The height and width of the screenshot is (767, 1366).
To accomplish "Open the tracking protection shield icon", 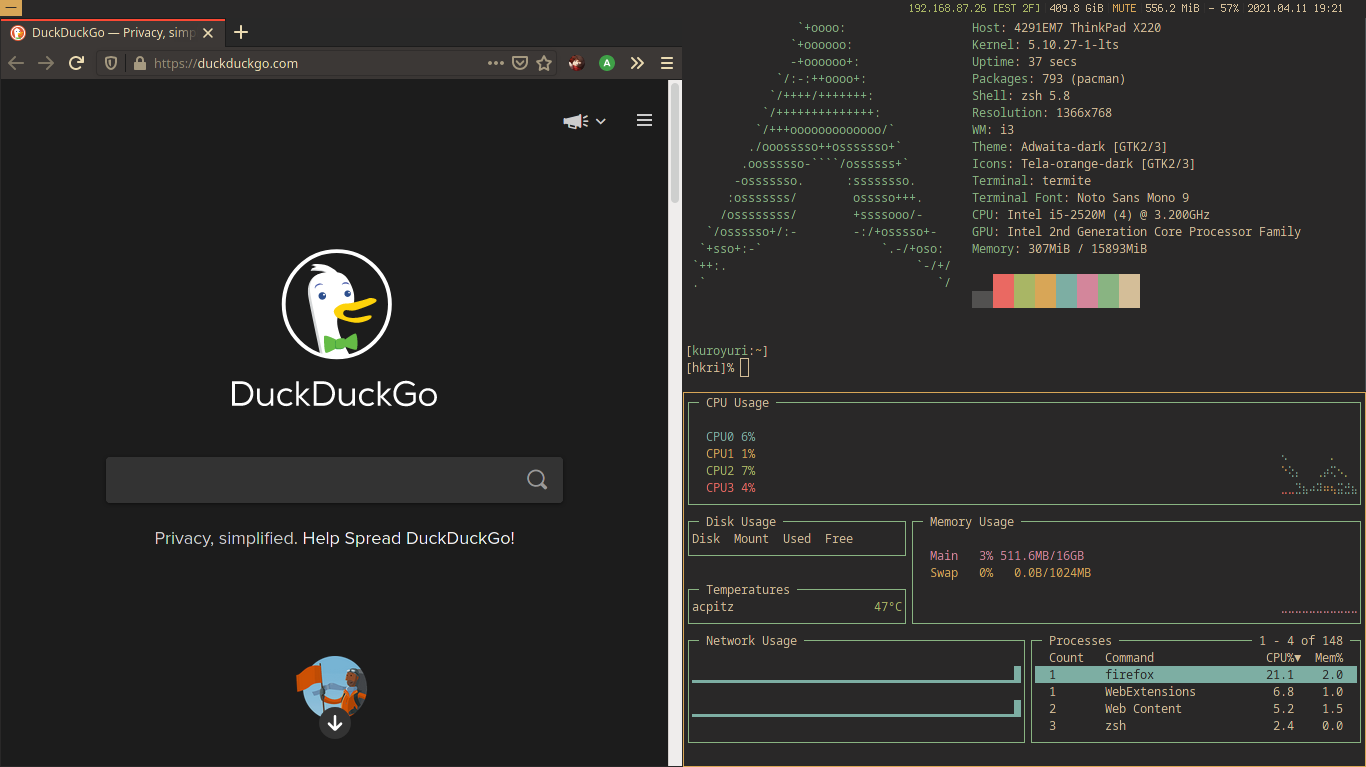I will 111,63.
